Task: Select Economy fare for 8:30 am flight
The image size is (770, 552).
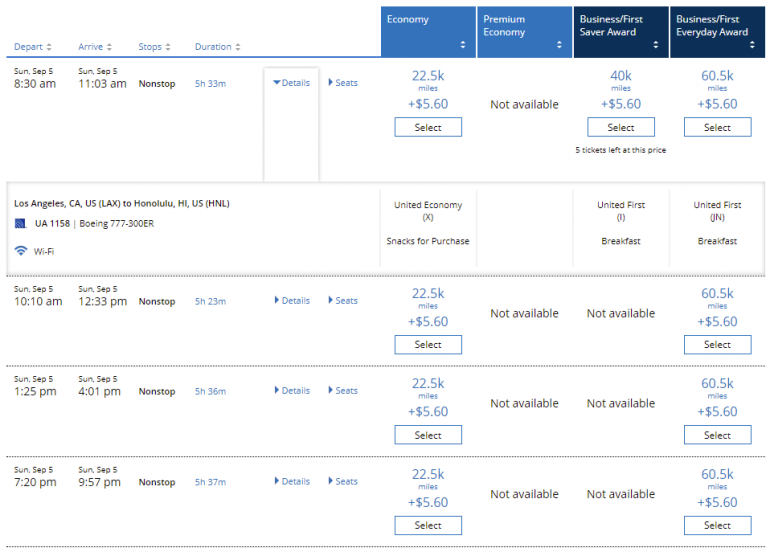Action: click(x=428, y=127)
